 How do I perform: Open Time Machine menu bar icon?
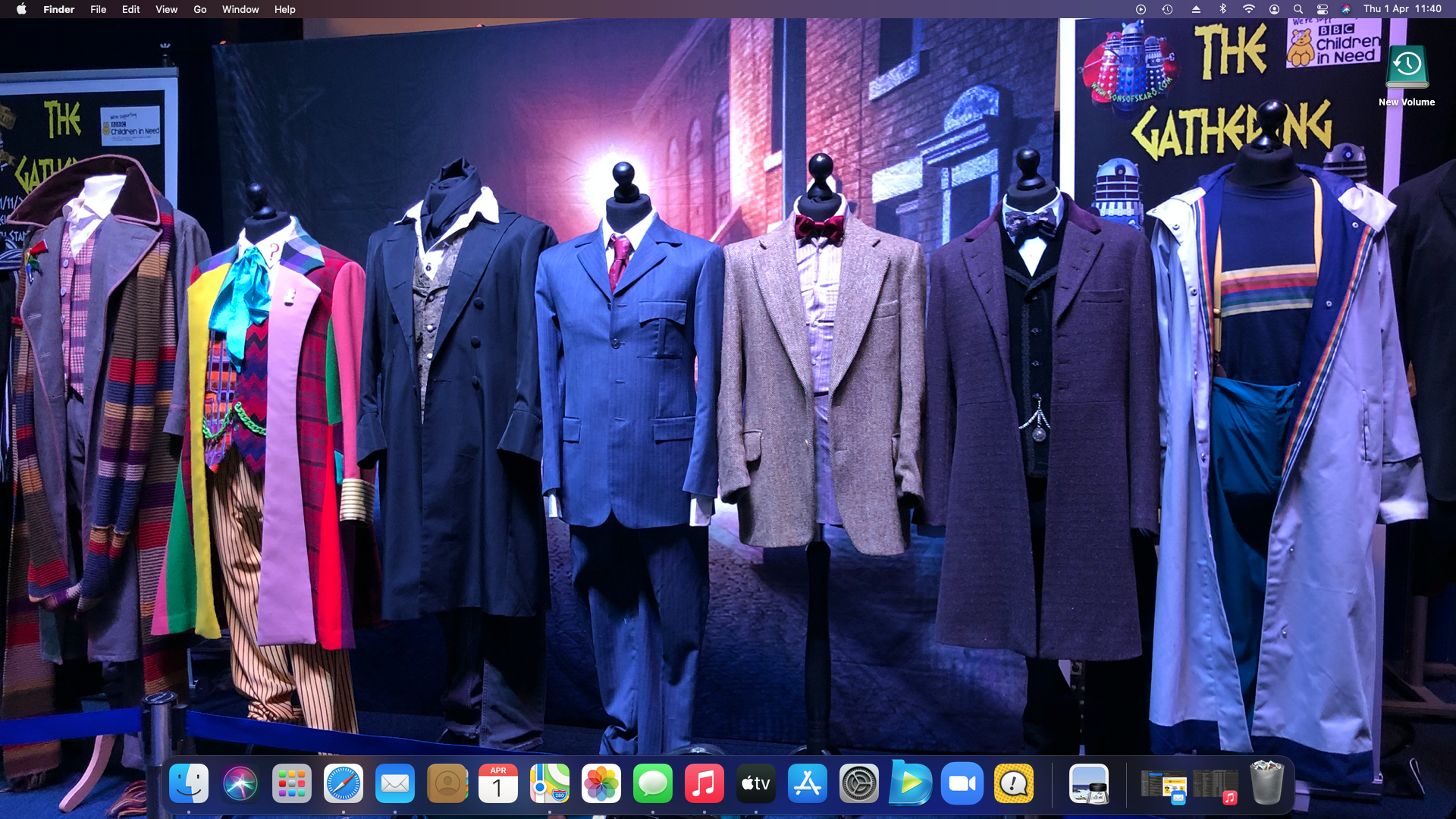tap(1167, 9)
